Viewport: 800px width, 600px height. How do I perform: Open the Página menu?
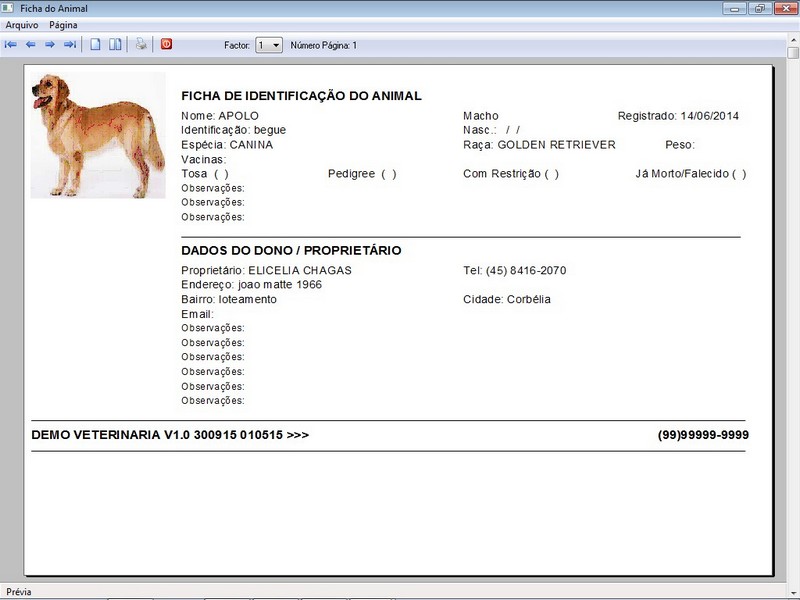63,25
